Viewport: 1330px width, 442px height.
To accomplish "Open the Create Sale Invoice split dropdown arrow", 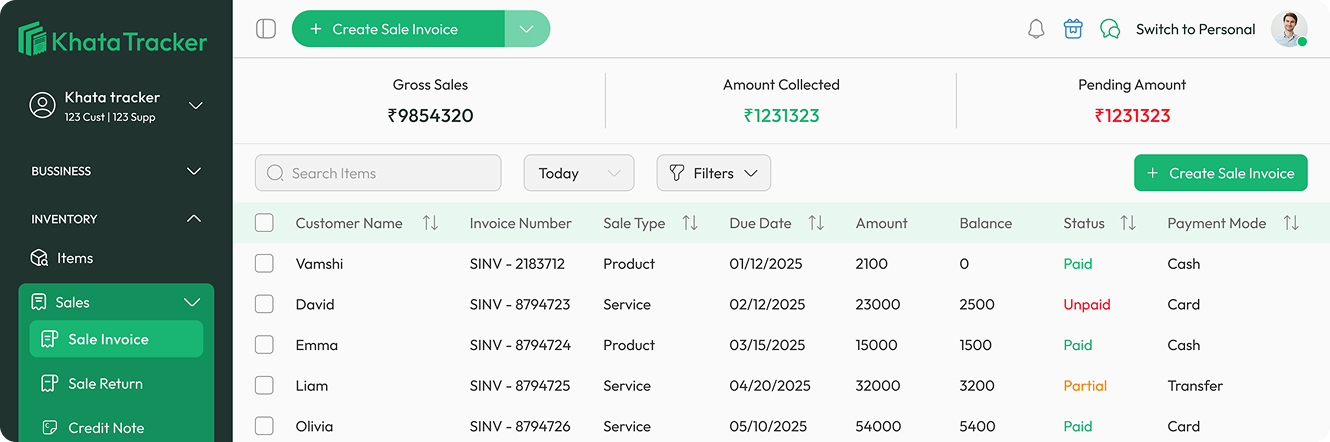I will point(527,29).
